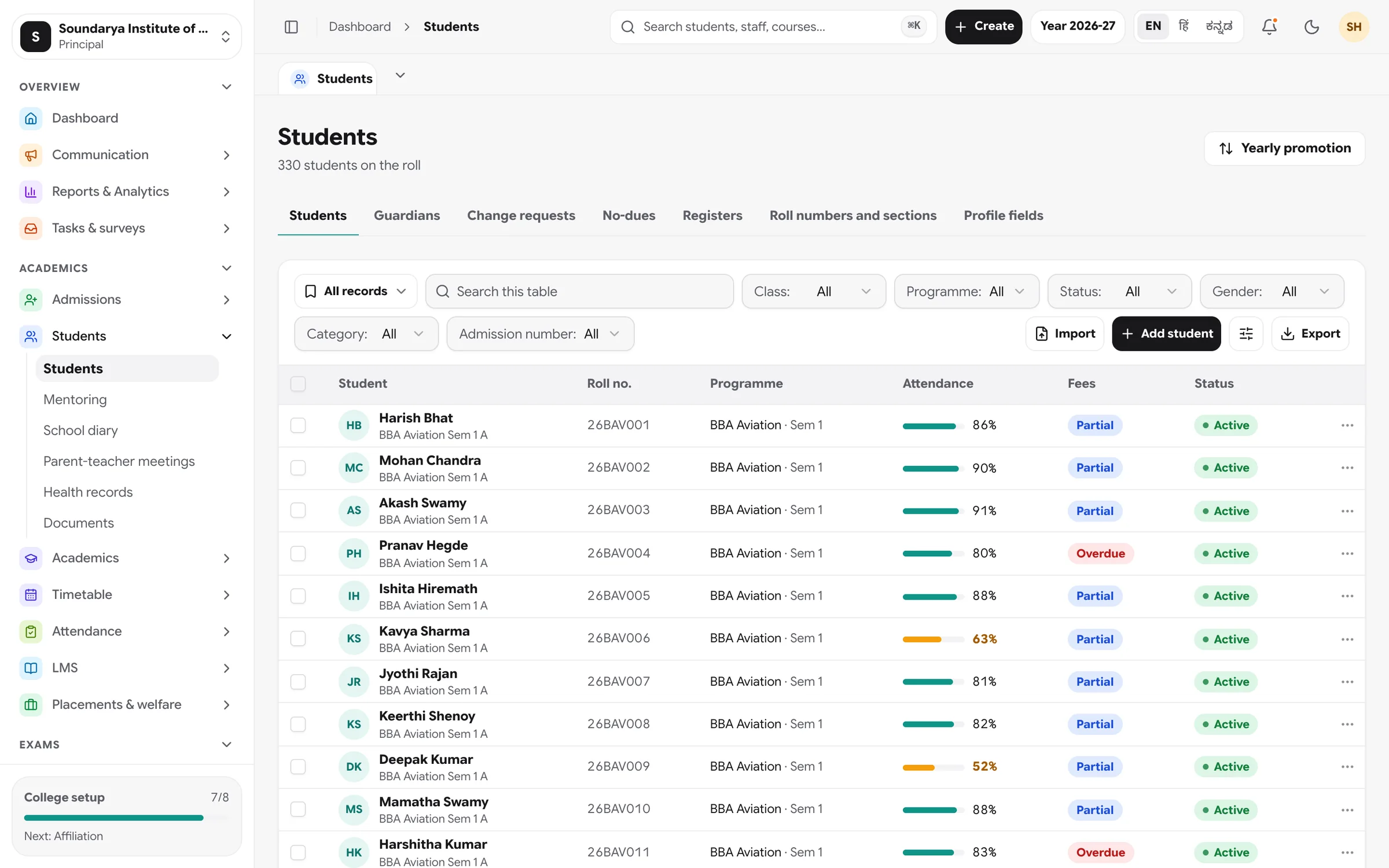Open row actions for Pranav Hegde
This screenshot has width=1389, height=868.
[x=1347, y=553]
